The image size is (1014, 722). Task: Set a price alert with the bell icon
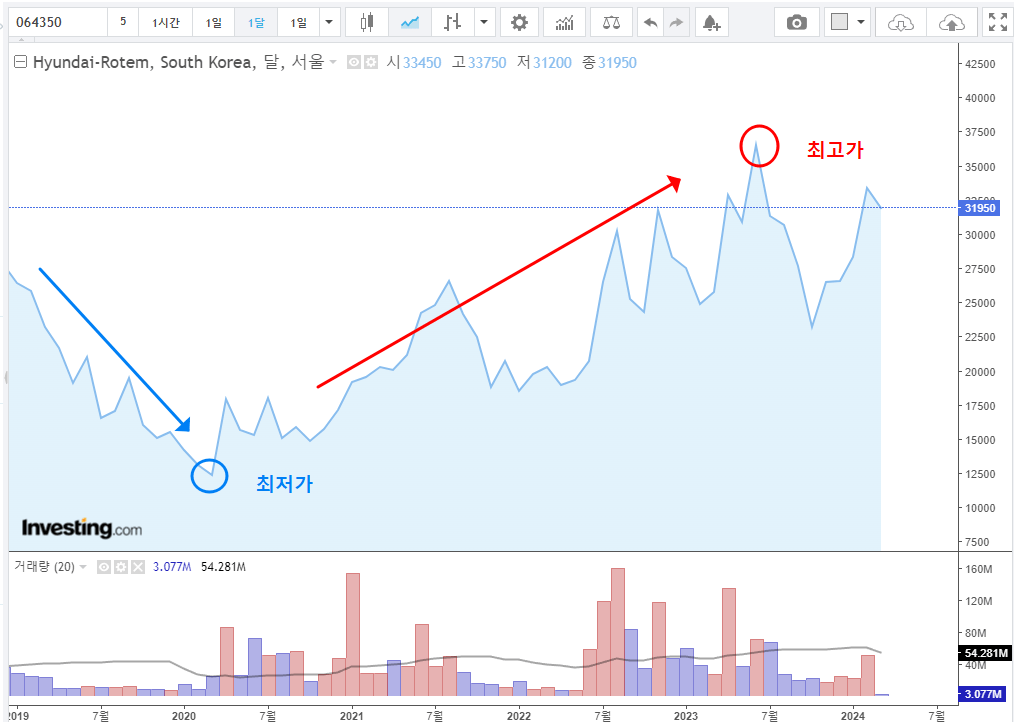pyautogui.click(x=711, y=21)
